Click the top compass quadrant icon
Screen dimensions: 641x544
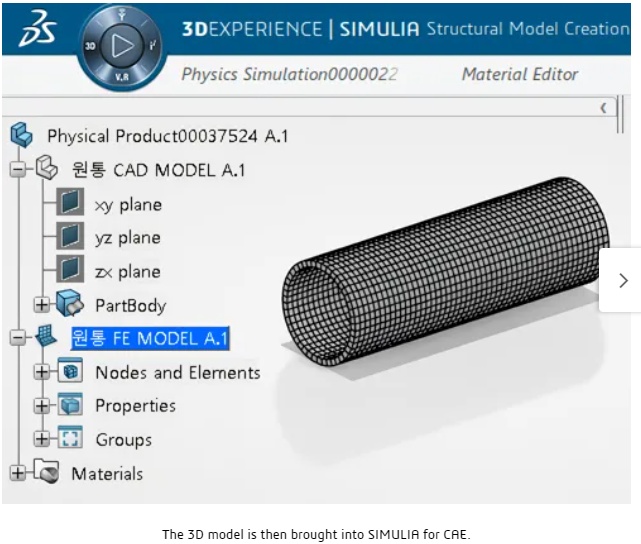(x=121, y=15)
